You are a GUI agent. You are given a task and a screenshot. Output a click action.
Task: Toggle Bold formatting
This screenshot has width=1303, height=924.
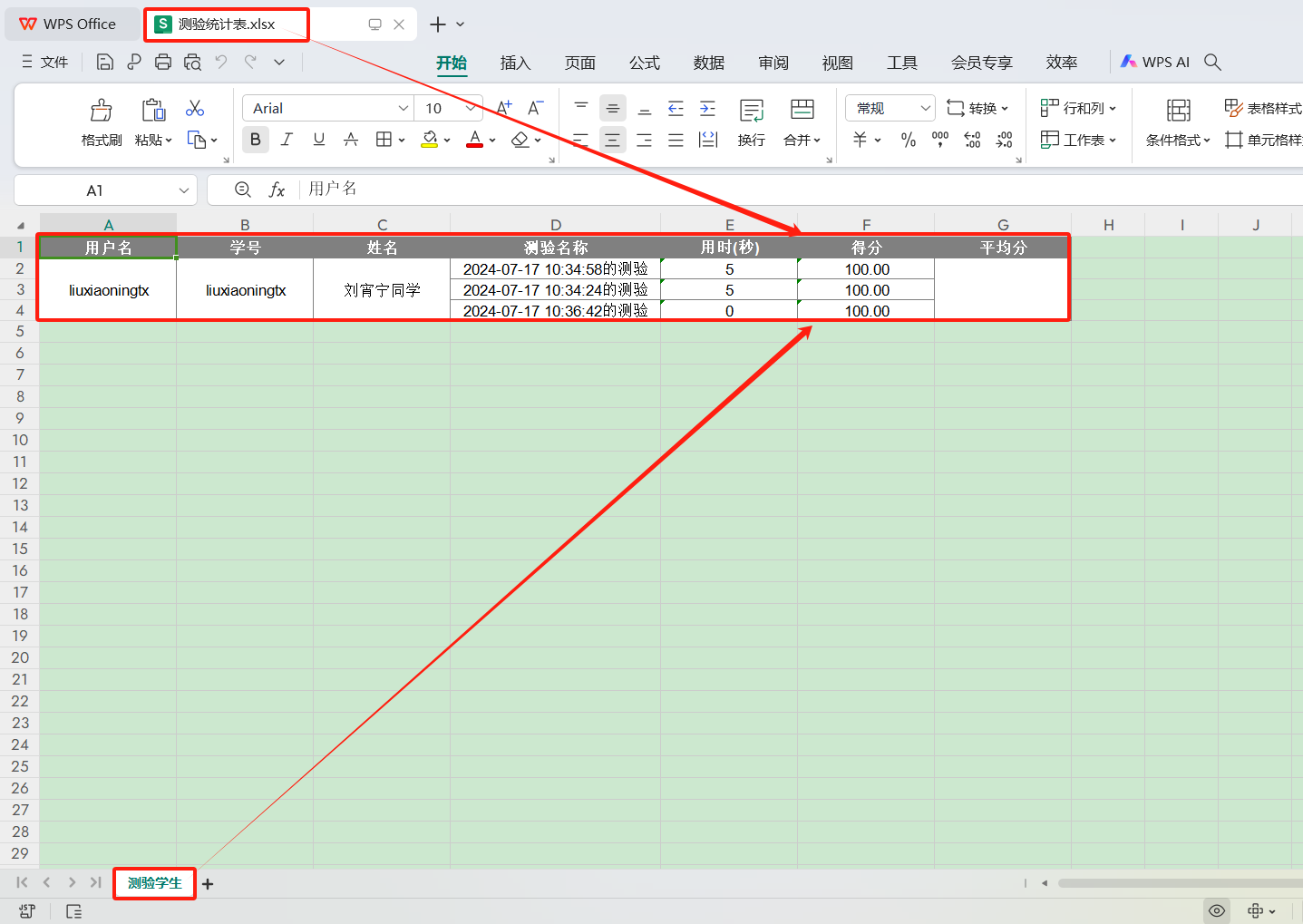[x=256, y=140]
